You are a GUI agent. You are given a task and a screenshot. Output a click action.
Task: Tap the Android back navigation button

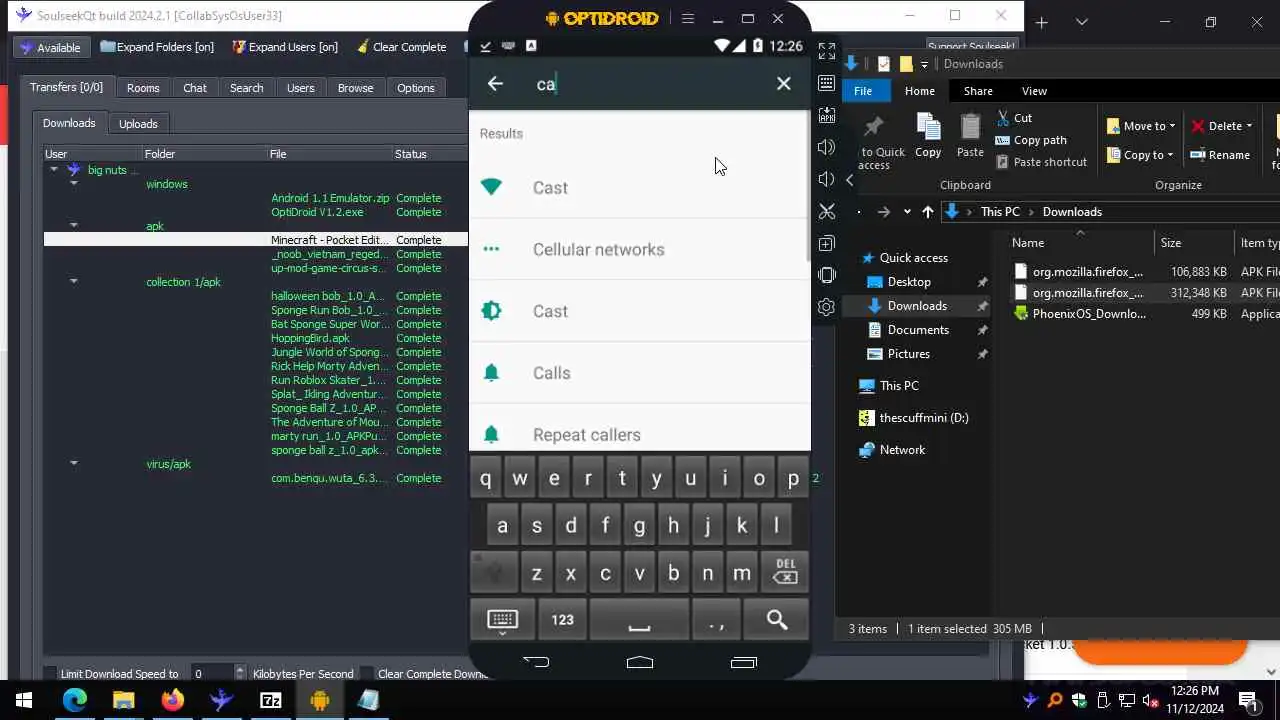536,662
